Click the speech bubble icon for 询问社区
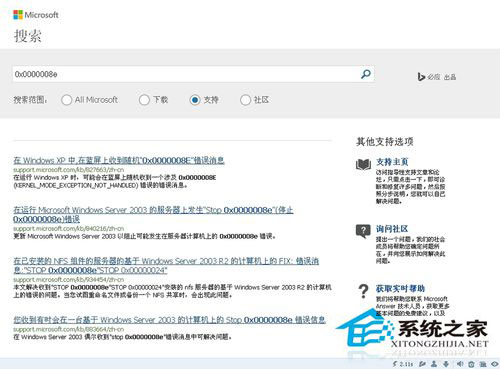Image resolution: width=500 pixels, height=369 pixels. [x=363, y=231]
